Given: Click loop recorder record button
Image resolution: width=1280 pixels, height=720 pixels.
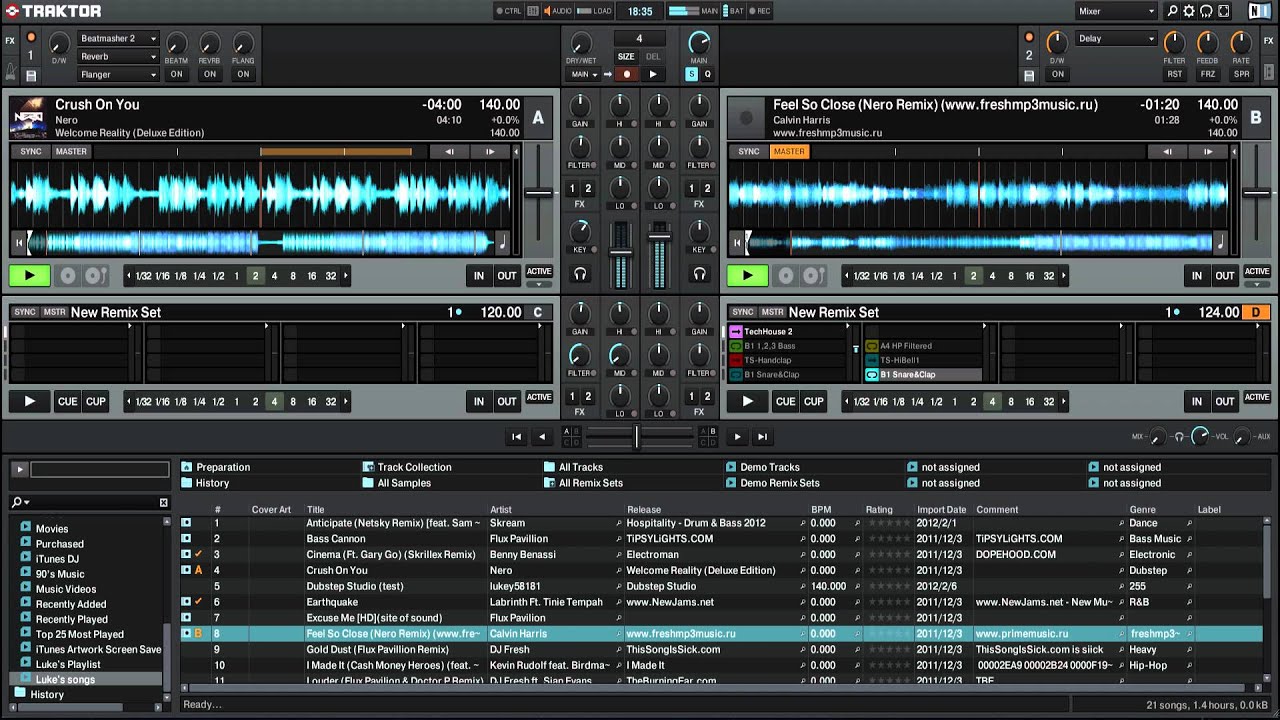Looking at the screenshot, I should tap(627, 74).
